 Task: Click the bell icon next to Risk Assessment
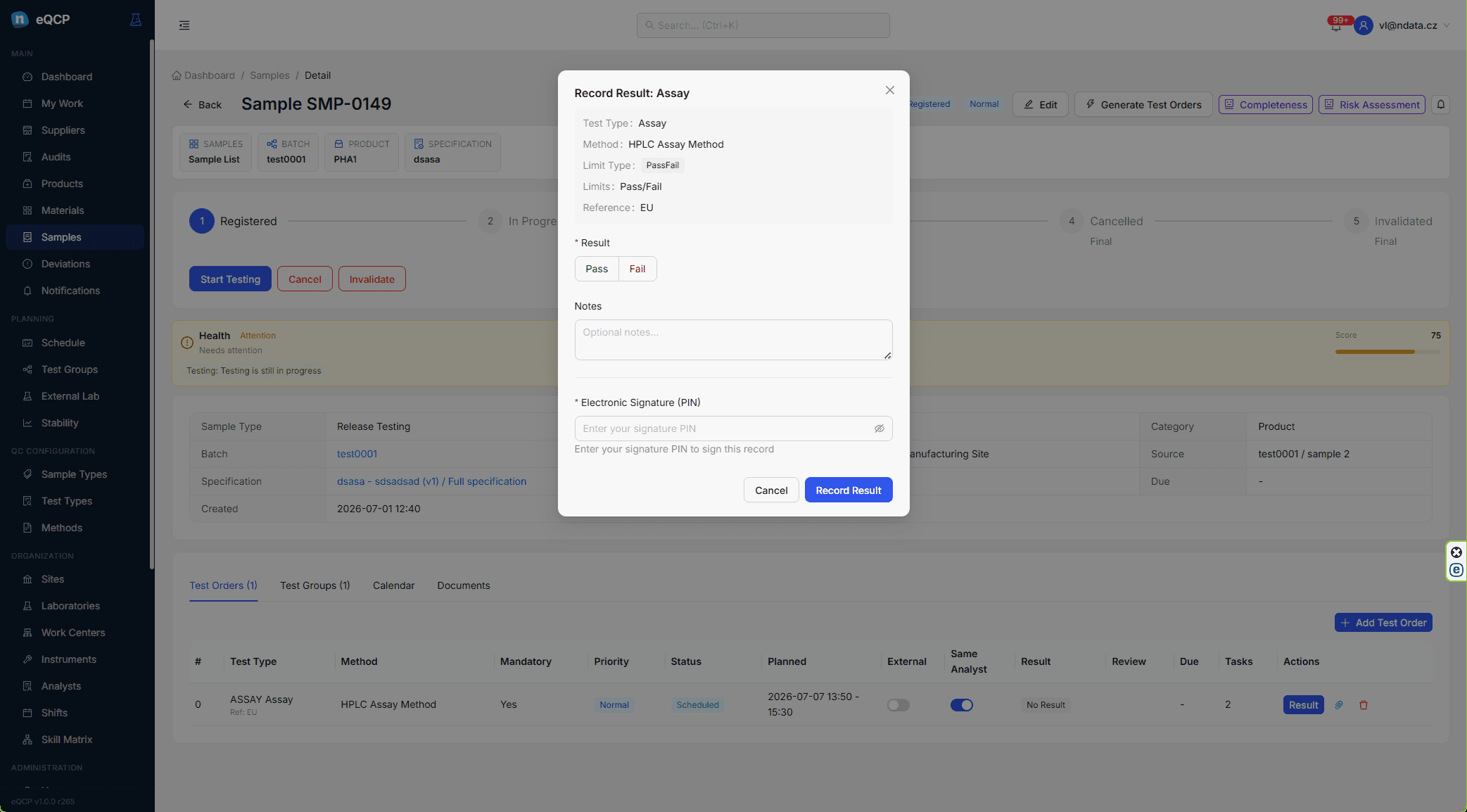(1440, 105)
